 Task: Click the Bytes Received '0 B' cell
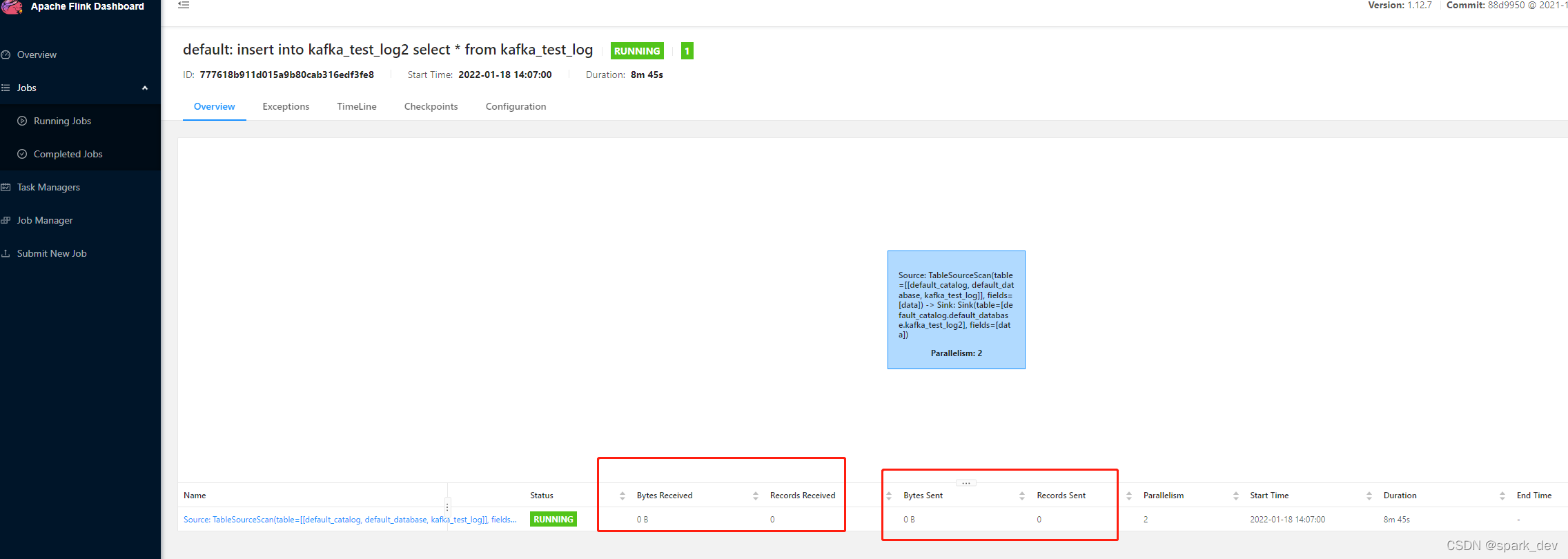(643, 520)
